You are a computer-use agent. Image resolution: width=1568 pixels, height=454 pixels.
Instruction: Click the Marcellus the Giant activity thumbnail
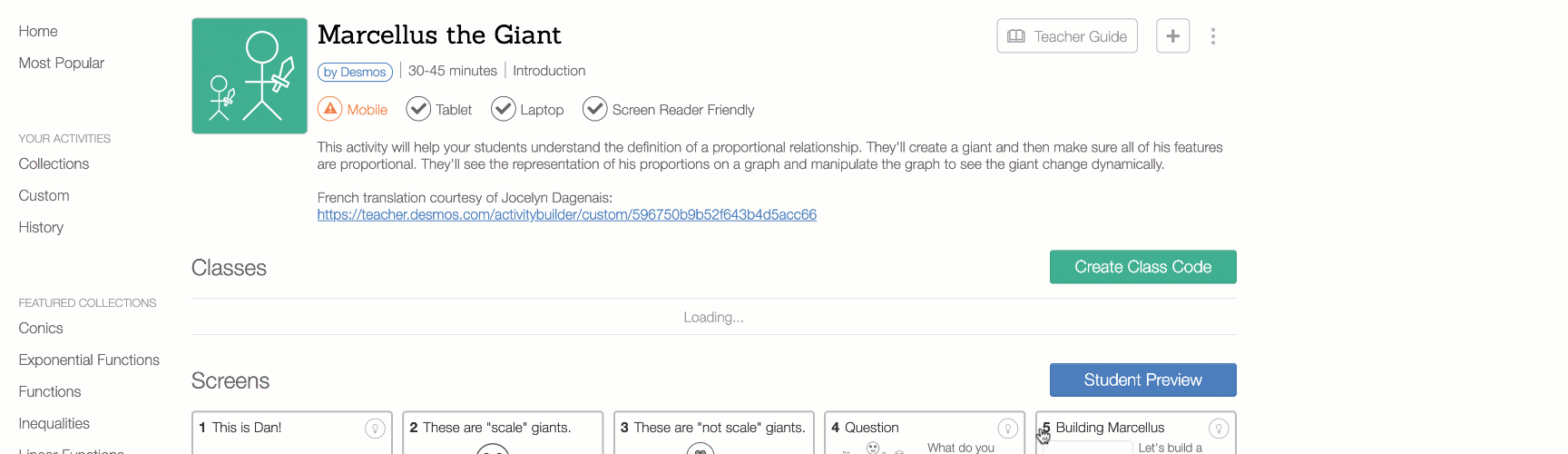pyautogui.click(x=250, y=76)
